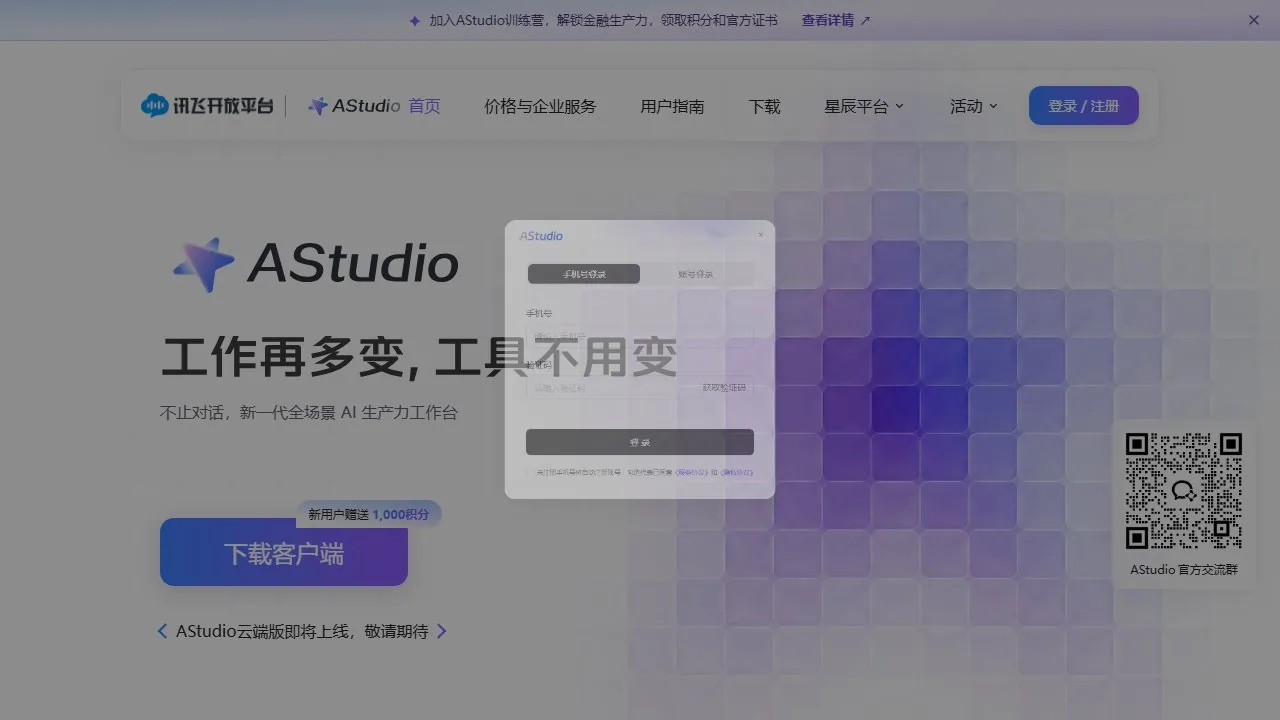Click AStudio云端版即将上线 notice text

pos(302,631)
